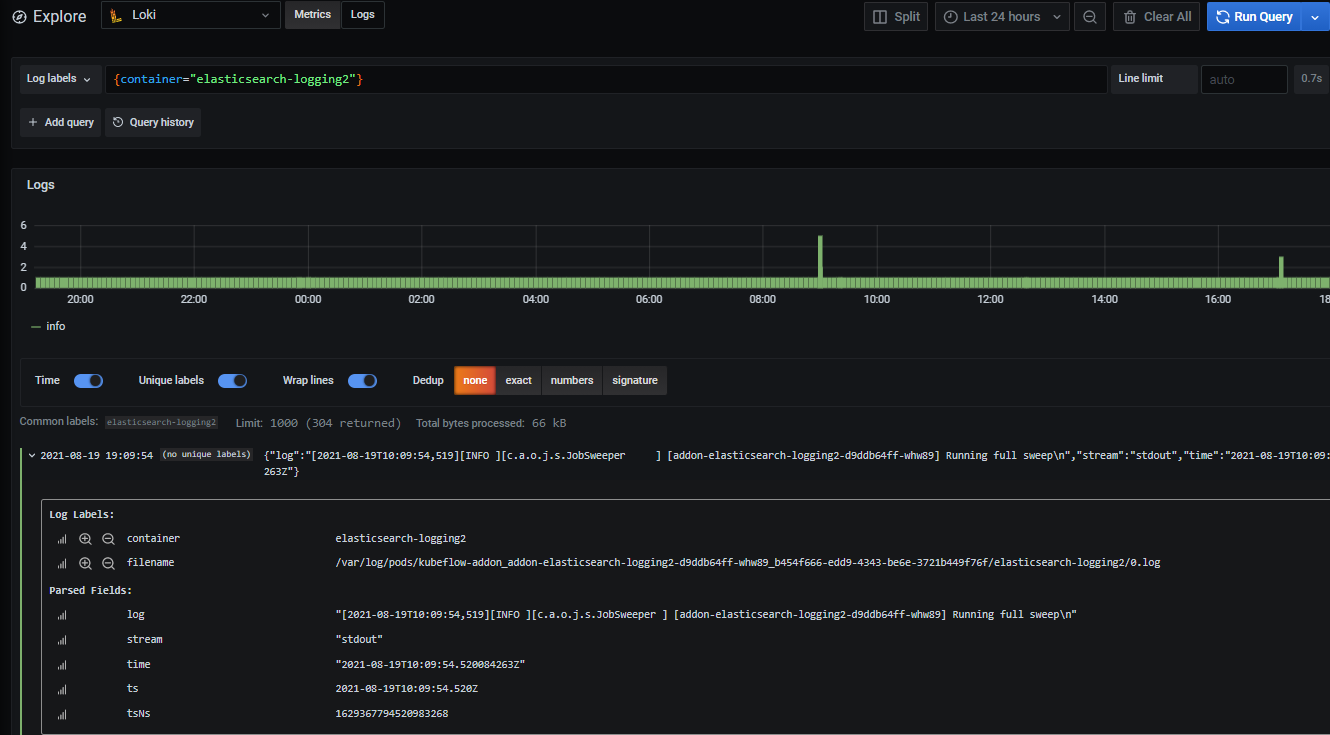The image size is (1330, 735).
Task: Open Query history
Action: 153,122
